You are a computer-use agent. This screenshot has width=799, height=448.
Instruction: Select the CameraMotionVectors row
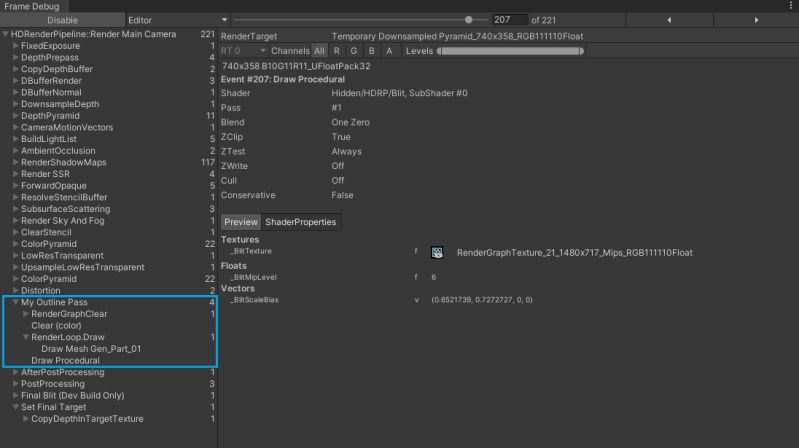109,127
